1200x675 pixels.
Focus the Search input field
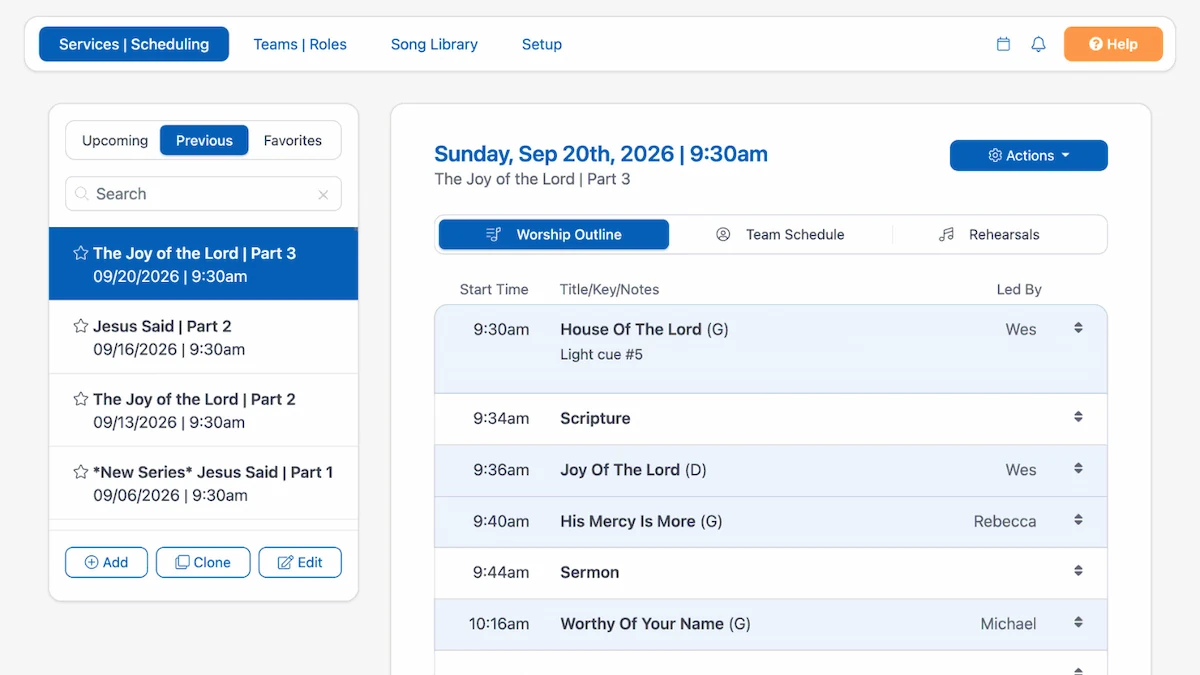(x=203, y=194)
